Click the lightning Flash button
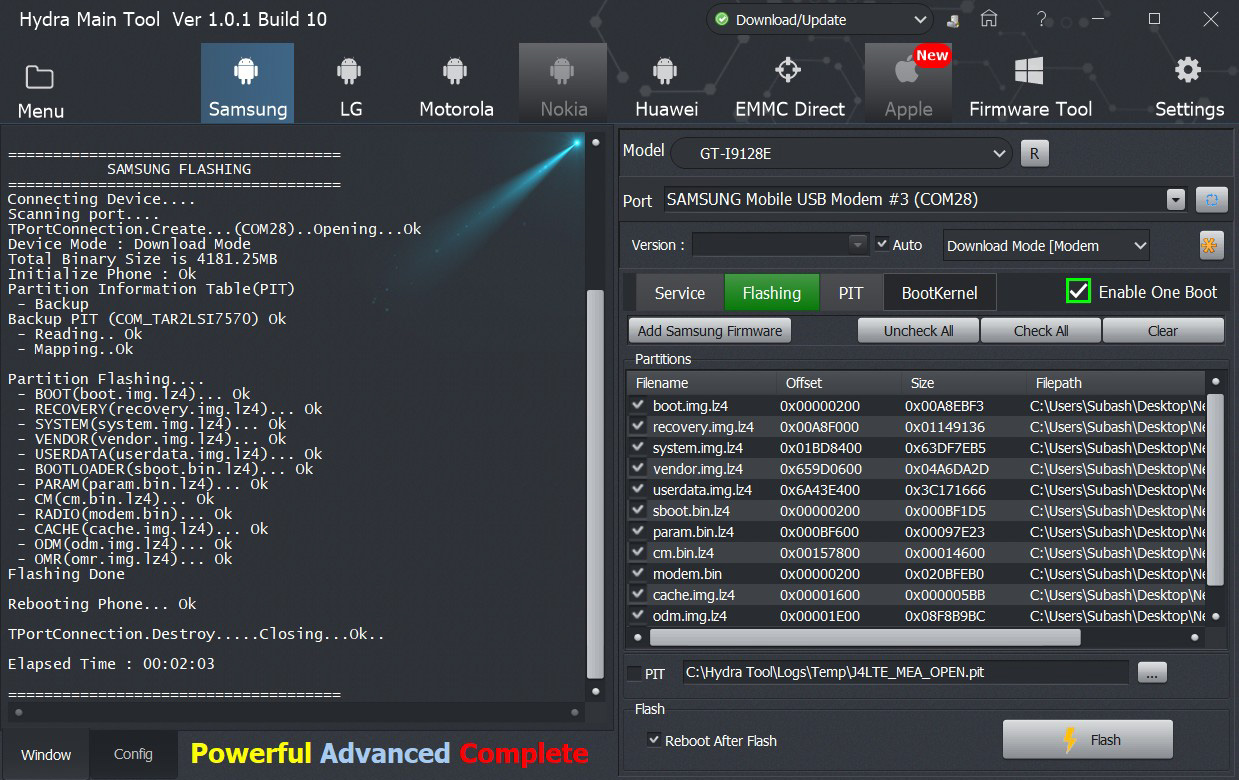The width and height of the screenshot is (1239, 780). pyautogui.click(x=1088, y=740)
